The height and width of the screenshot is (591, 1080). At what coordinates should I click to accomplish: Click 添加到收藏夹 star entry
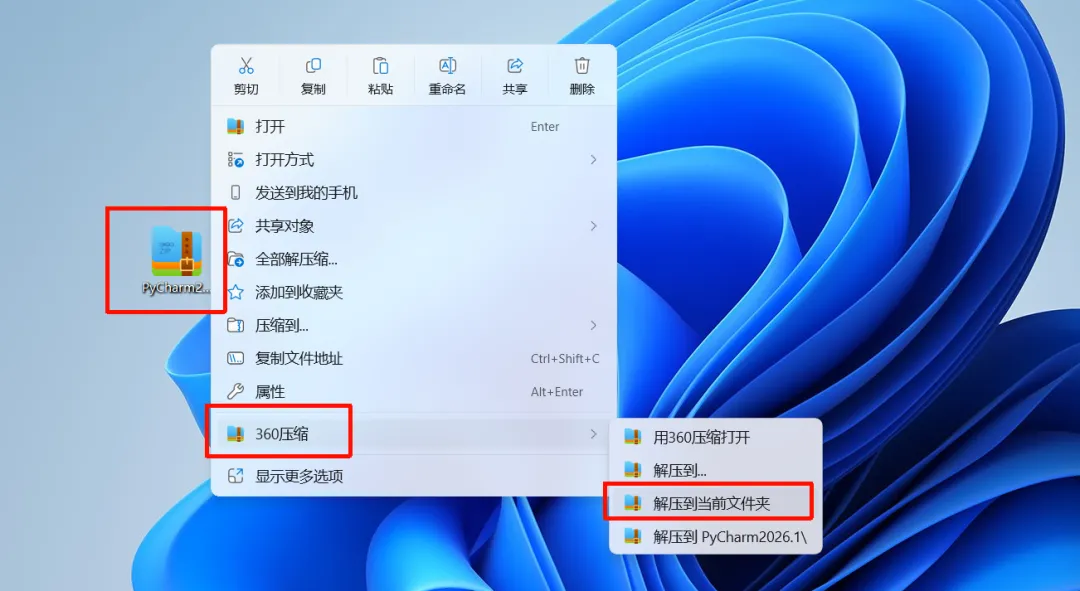click(413, 292)
